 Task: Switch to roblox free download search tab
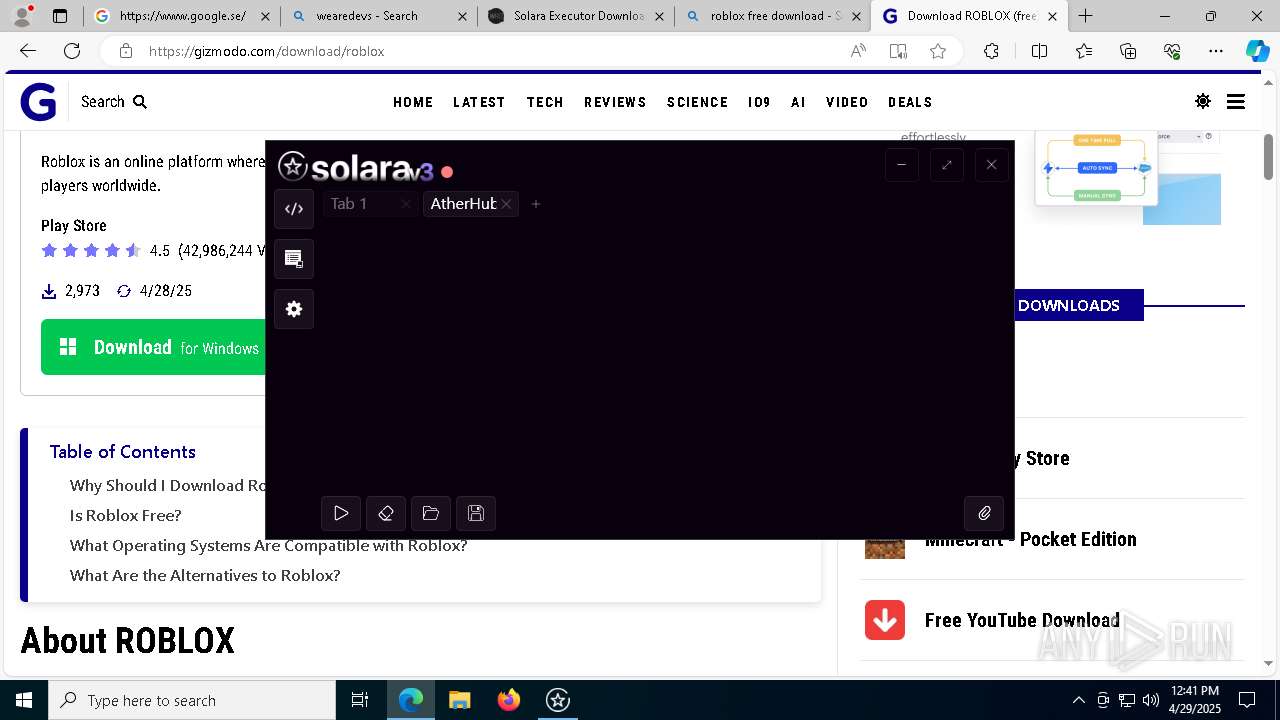click(772, 16)
